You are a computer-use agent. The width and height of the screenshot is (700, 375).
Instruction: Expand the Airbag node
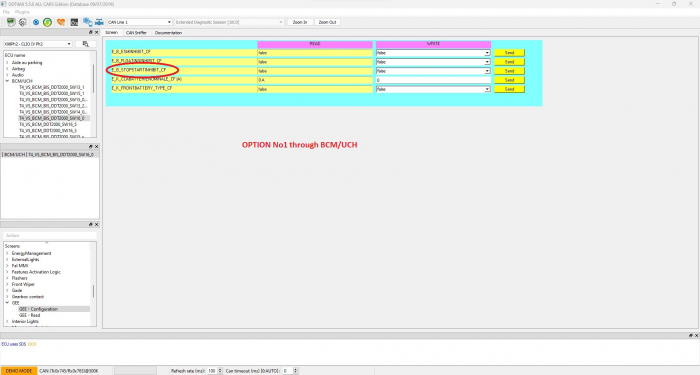point(7,69)
